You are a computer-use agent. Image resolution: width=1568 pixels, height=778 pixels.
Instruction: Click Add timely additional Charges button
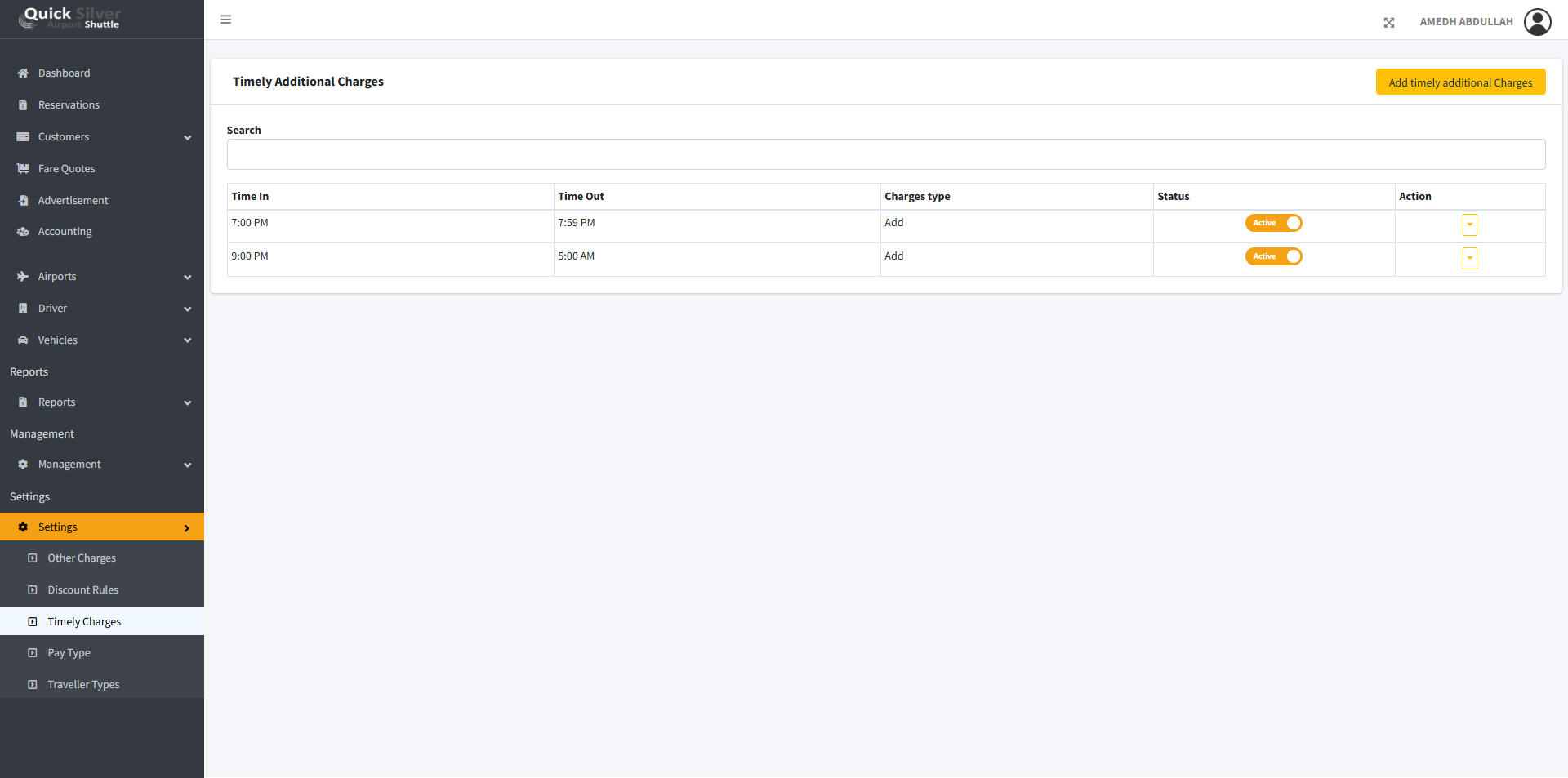[x=1459, y=82]
